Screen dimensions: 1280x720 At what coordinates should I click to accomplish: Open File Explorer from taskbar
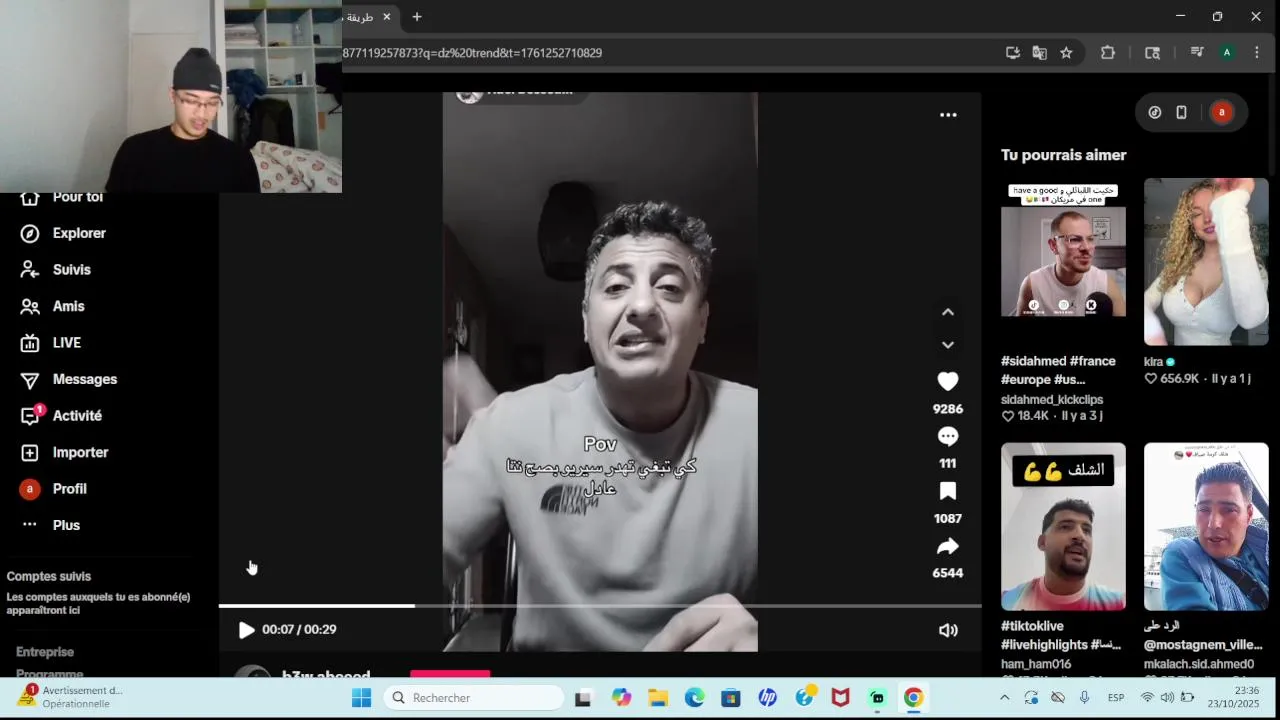click(x=658, y=698)
